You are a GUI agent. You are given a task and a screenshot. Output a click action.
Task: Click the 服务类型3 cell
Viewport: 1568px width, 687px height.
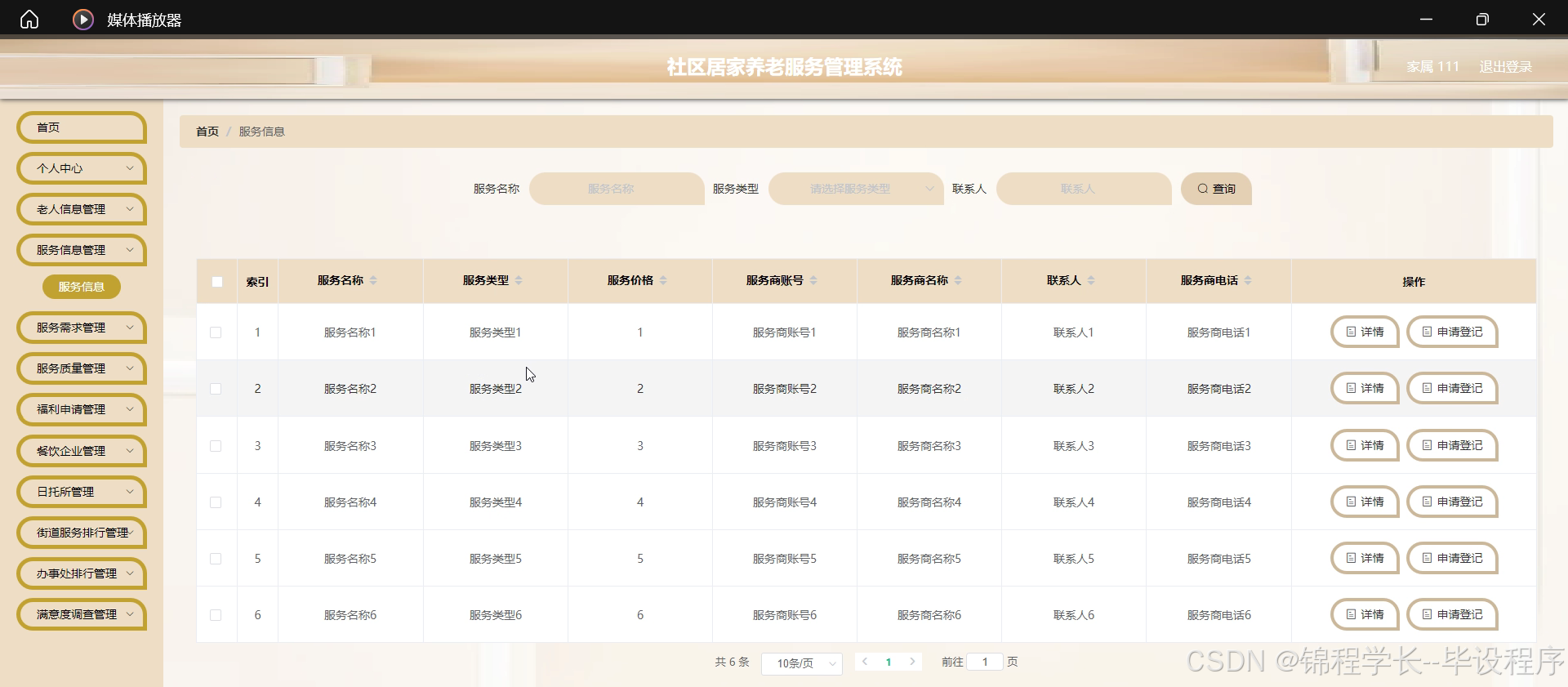pyautogui.click(x=496, y=446)
